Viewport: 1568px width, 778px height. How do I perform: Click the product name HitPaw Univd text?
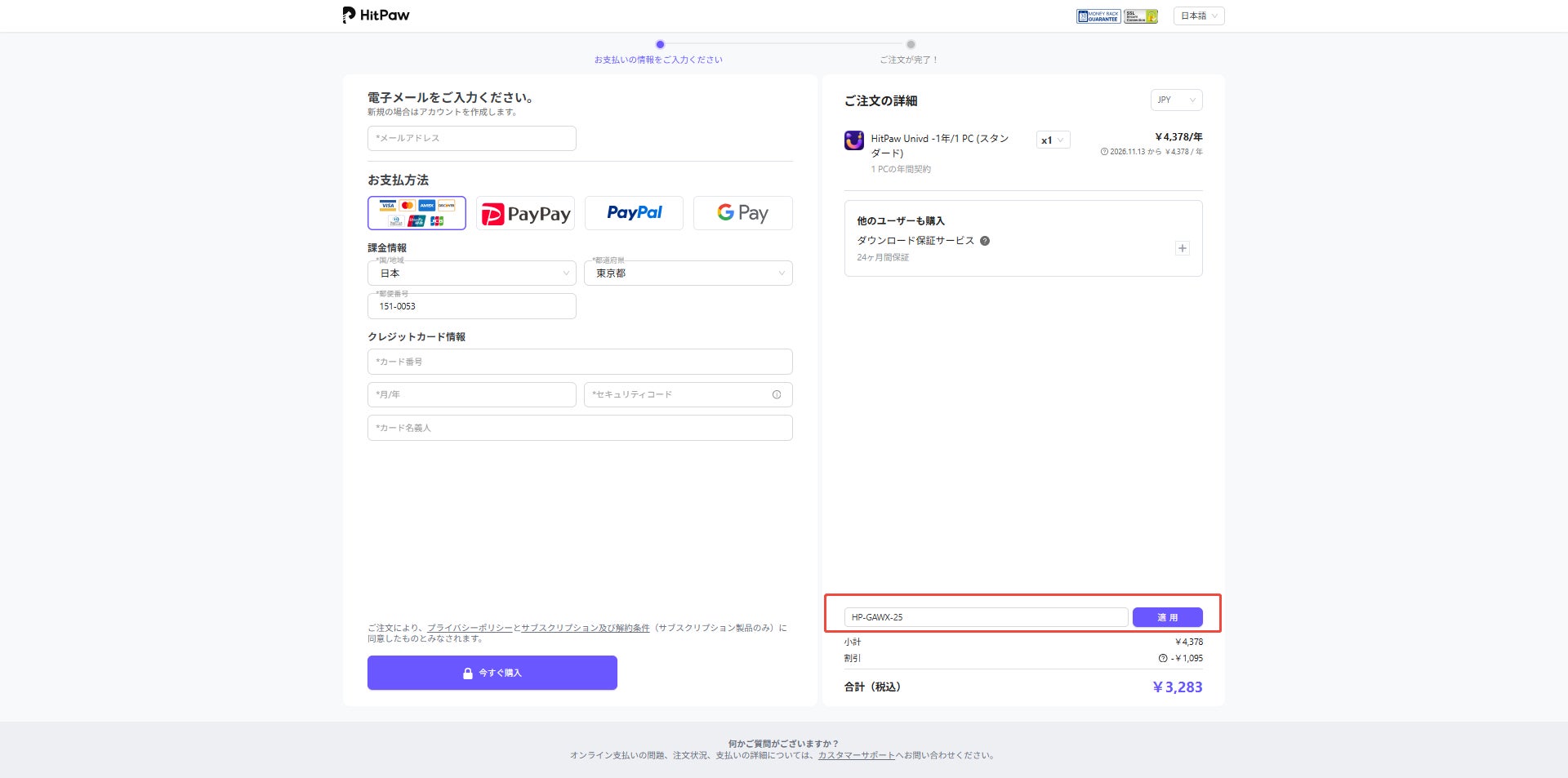click(x=940, y=145)
